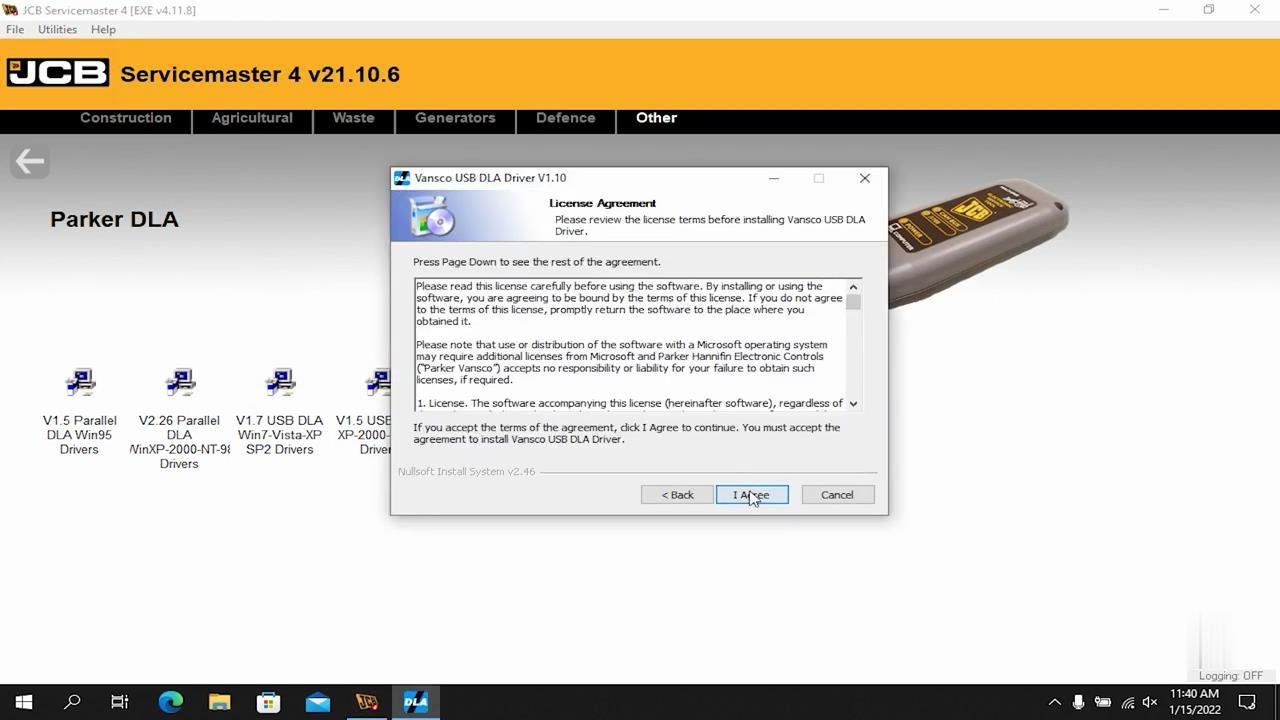Open network settings from the tray icon
The image size is (1280, 720).
(x=1128, y=702)
